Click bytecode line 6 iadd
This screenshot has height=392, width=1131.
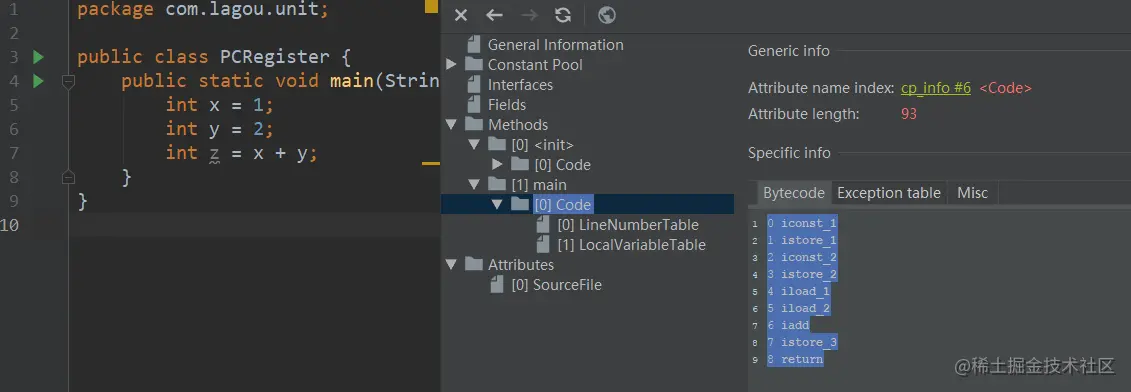point(788,326)
